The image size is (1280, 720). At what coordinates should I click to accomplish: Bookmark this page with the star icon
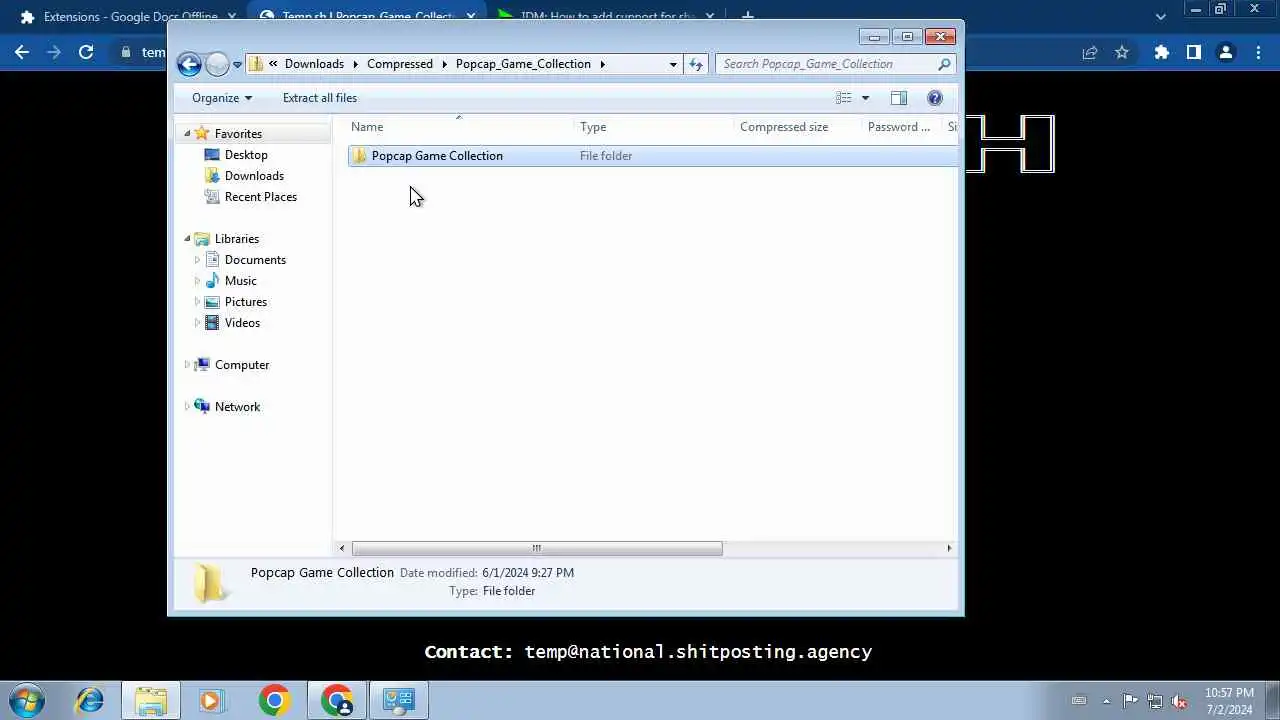click(x=1122, y=52)
